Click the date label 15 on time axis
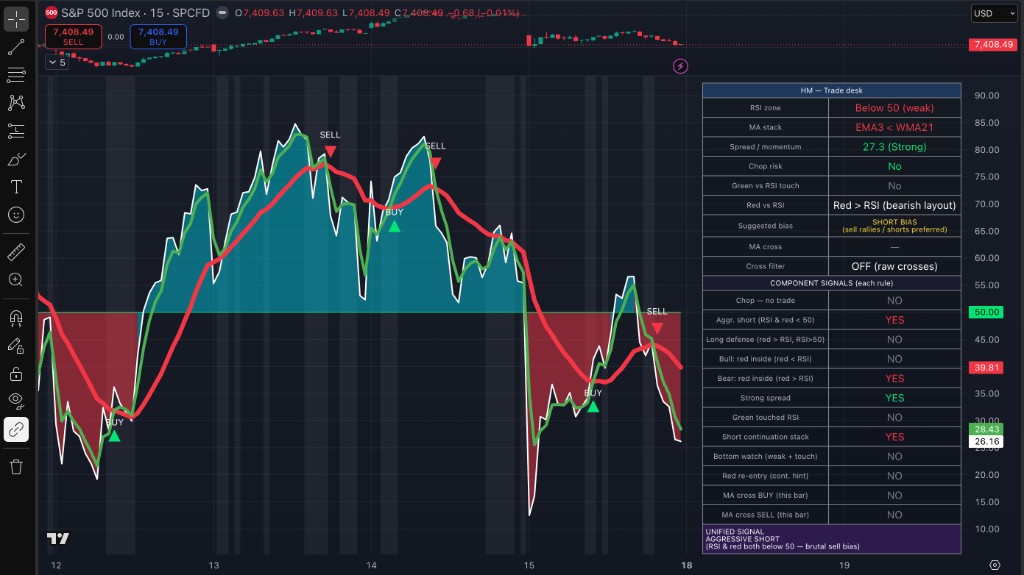1024x575 pixels. click(x=529, y=565)
